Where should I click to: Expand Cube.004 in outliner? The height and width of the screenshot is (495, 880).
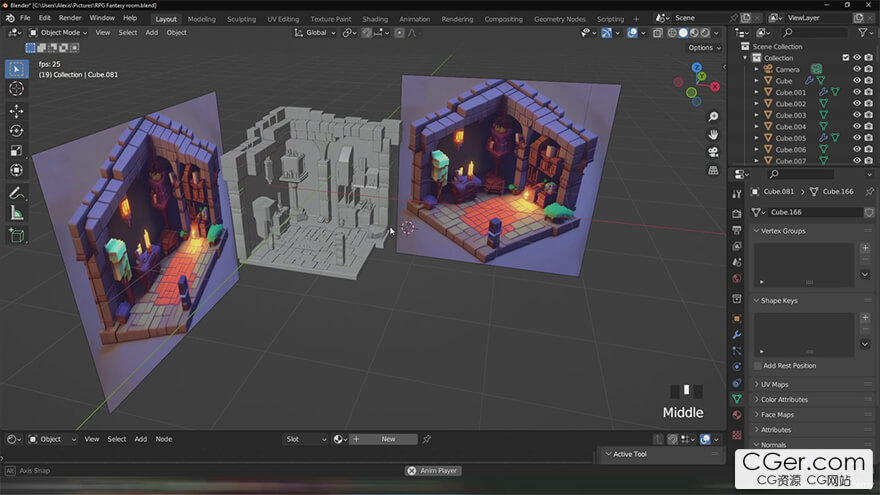click(x=756, y=126)
